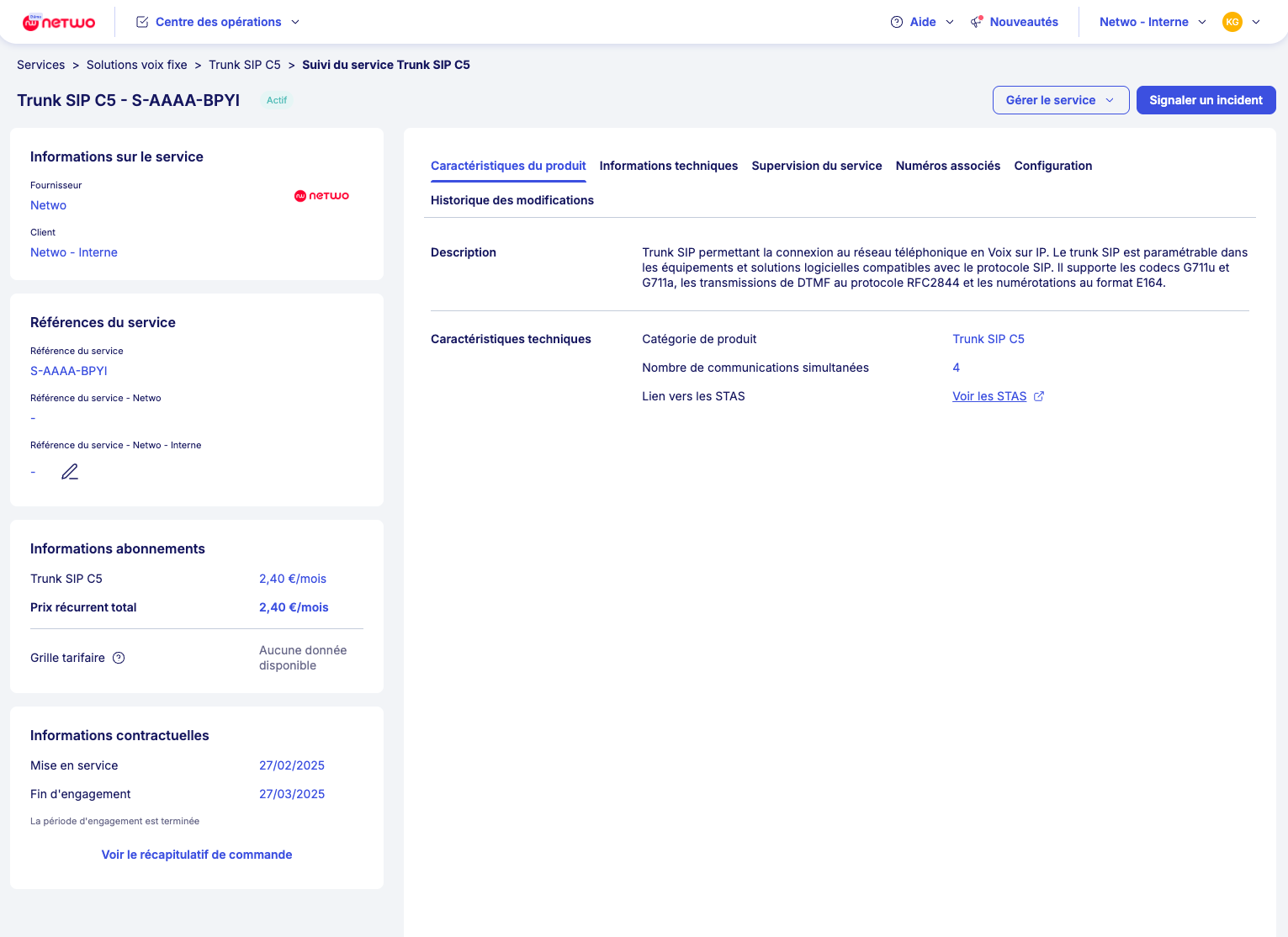Click the Signaler un incident button

[x=1206, y=100]
